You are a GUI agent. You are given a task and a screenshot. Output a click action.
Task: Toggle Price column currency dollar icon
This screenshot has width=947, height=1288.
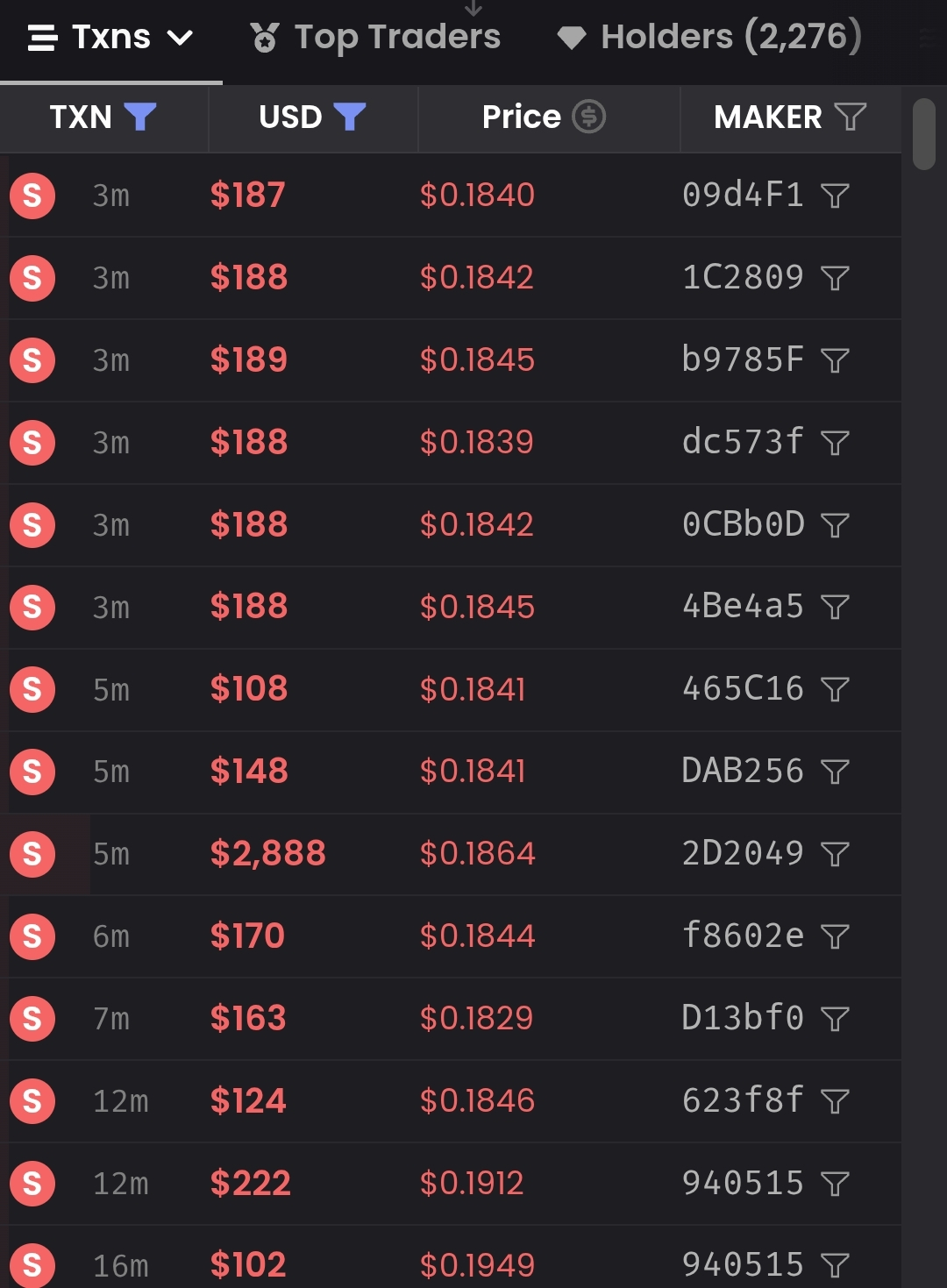pyautogui.click(x=588, y=116)
